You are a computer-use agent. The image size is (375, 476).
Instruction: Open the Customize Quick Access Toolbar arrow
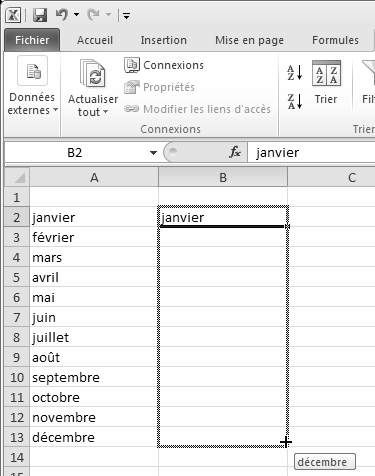point(126,15)
